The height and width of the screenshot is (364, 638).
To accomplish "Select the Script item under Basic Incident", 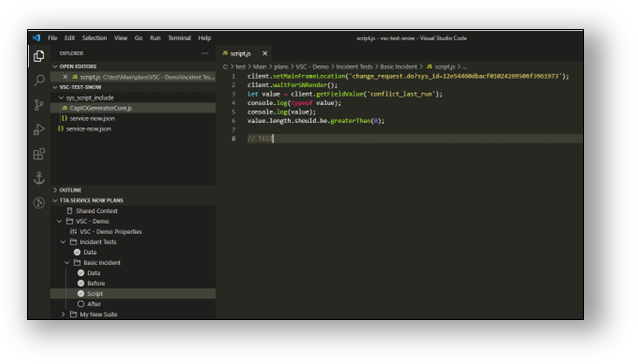I will 133,294.
